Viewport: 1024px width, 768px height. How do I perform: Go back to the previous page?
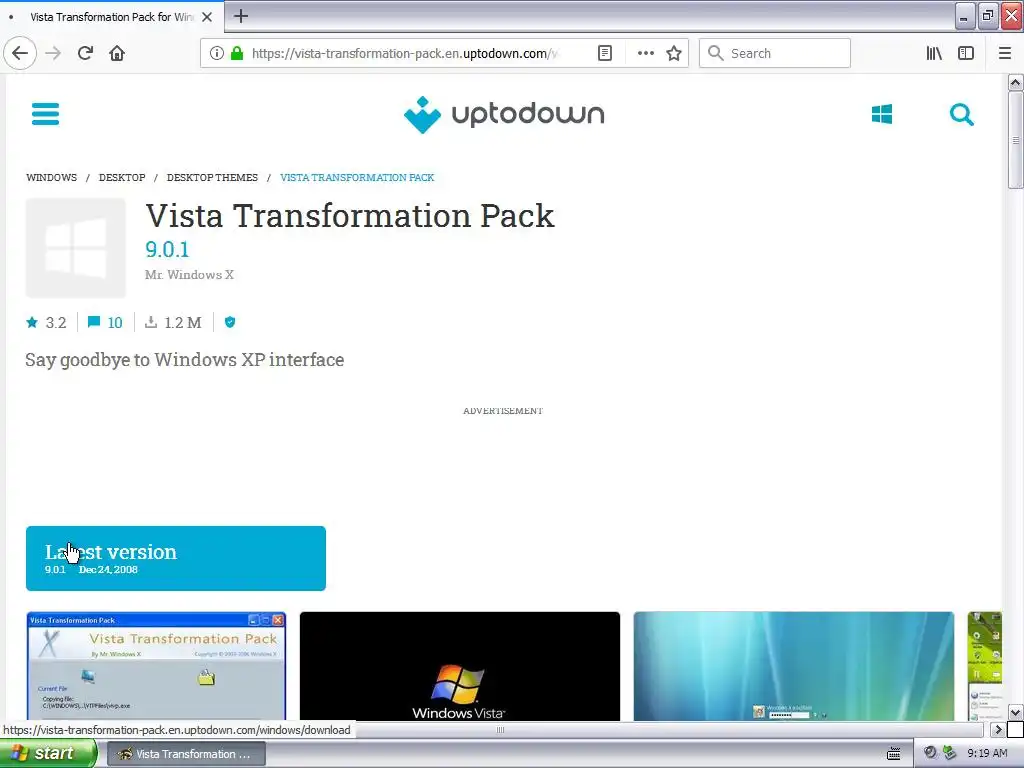pyautogui.click(x=20, y=53)
